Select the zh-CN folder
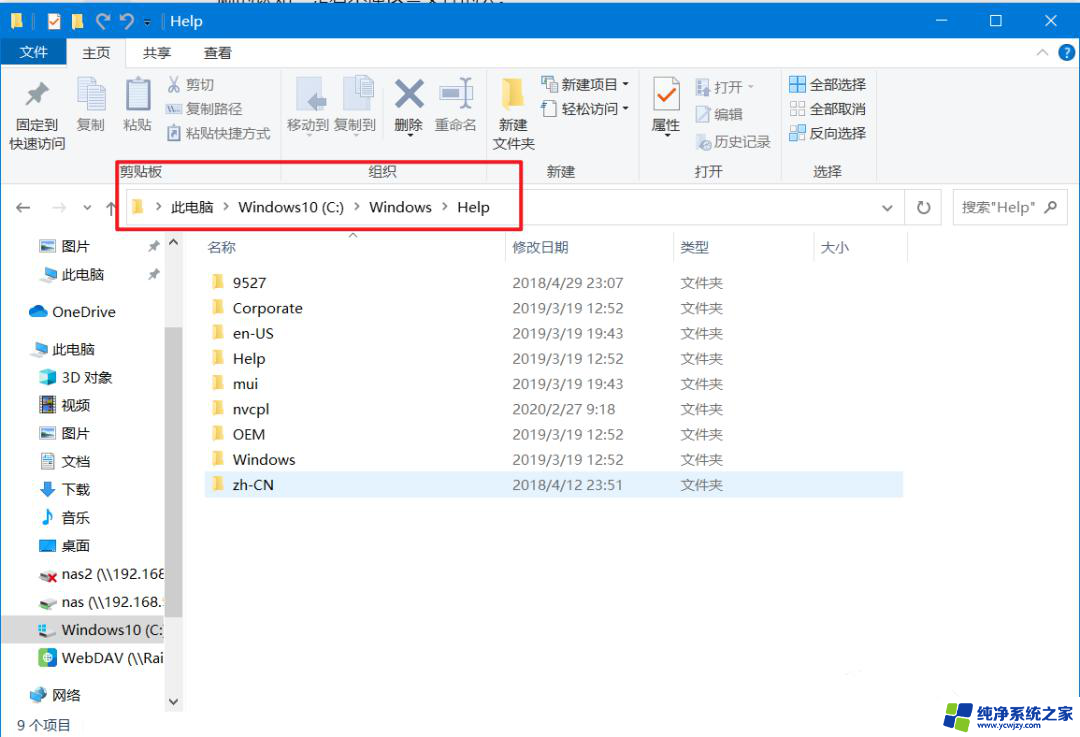 253,485
